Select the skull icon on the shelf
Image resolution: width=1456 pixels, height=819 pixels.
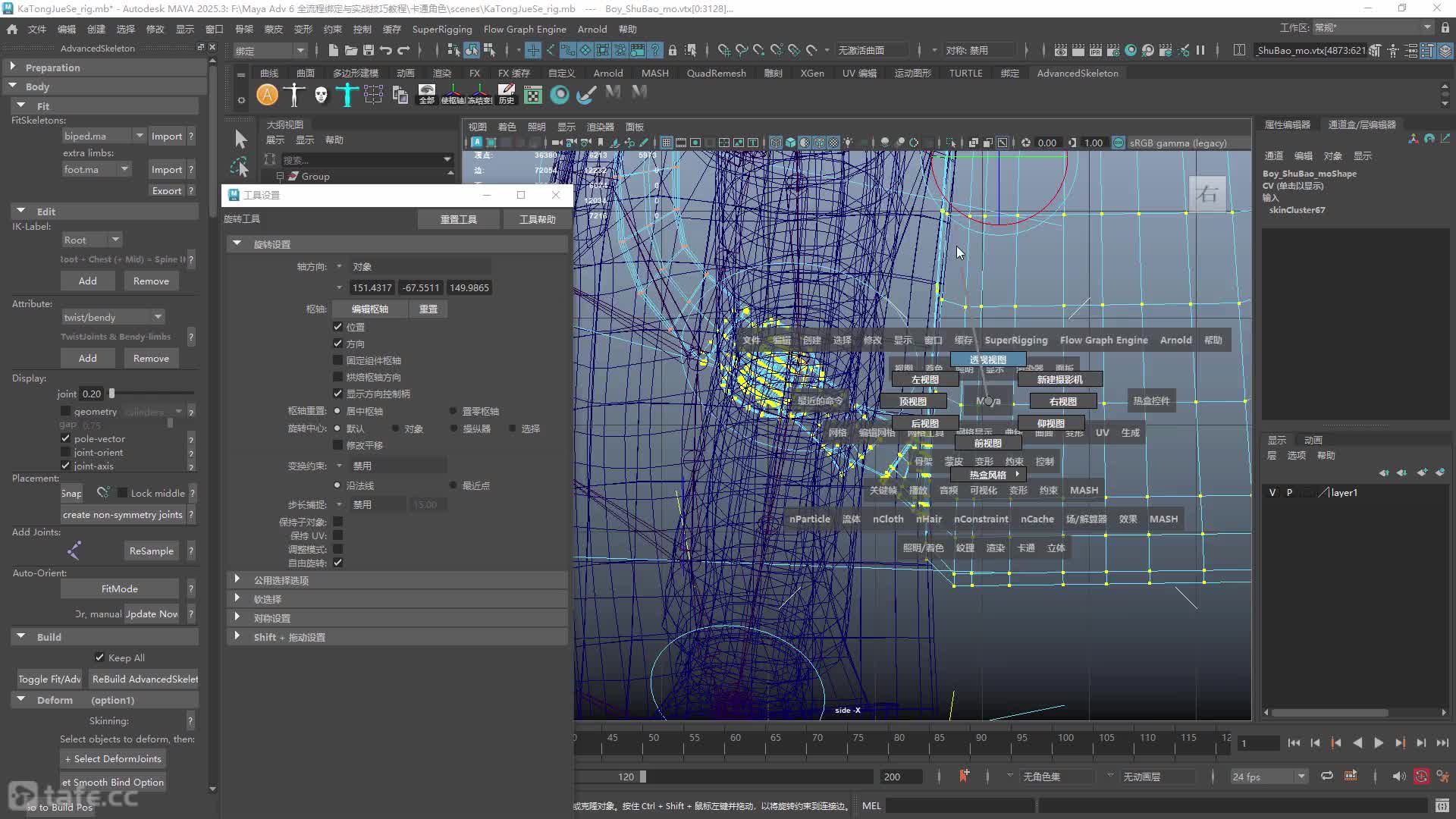(x=321, y=95)
